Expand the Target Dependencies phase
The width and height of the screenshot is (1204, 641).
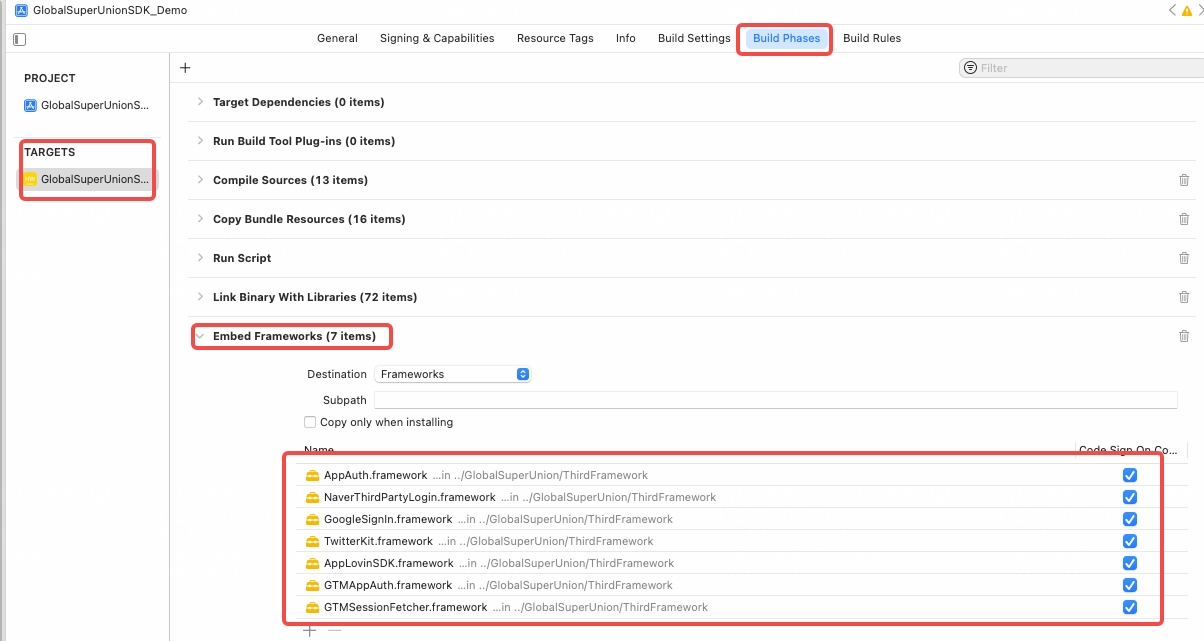[200, 102]
